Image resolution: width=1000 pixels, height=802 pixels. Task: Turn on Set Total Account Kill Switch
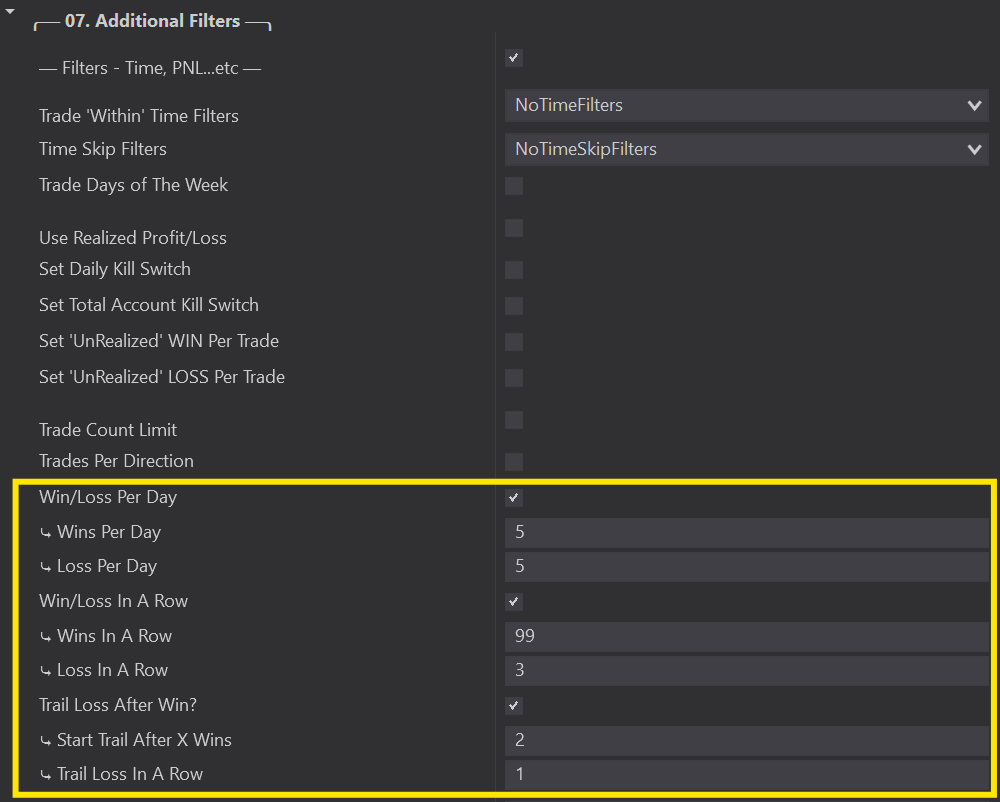[514, 306]
